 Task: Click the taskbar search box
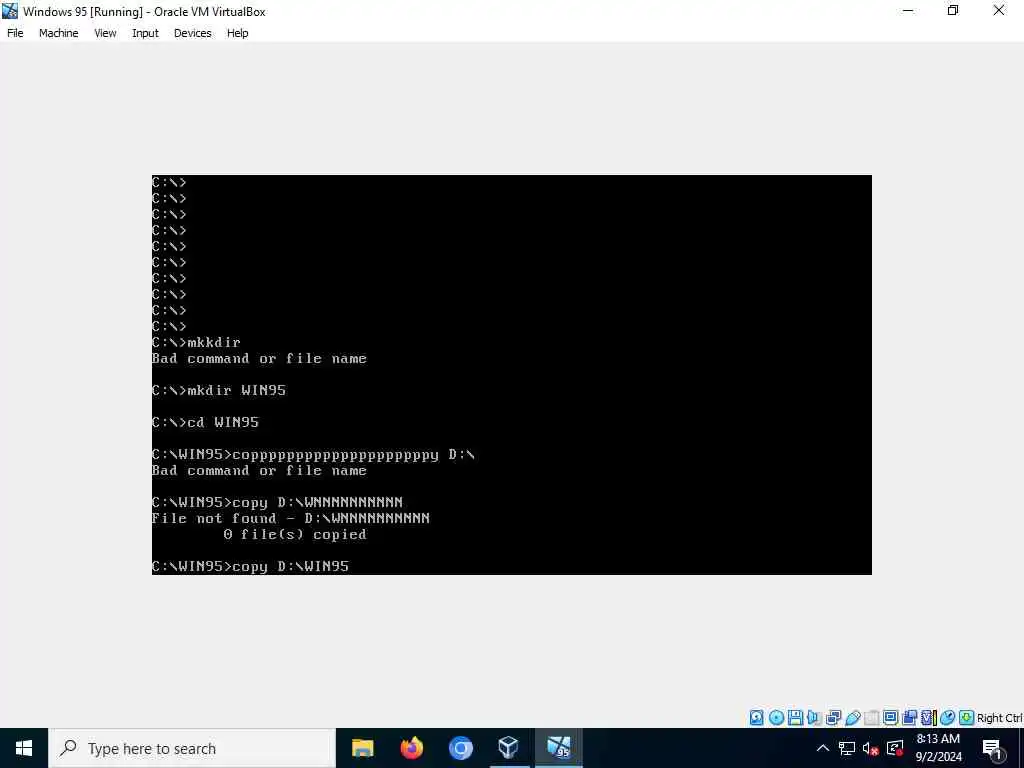point(192,748)
